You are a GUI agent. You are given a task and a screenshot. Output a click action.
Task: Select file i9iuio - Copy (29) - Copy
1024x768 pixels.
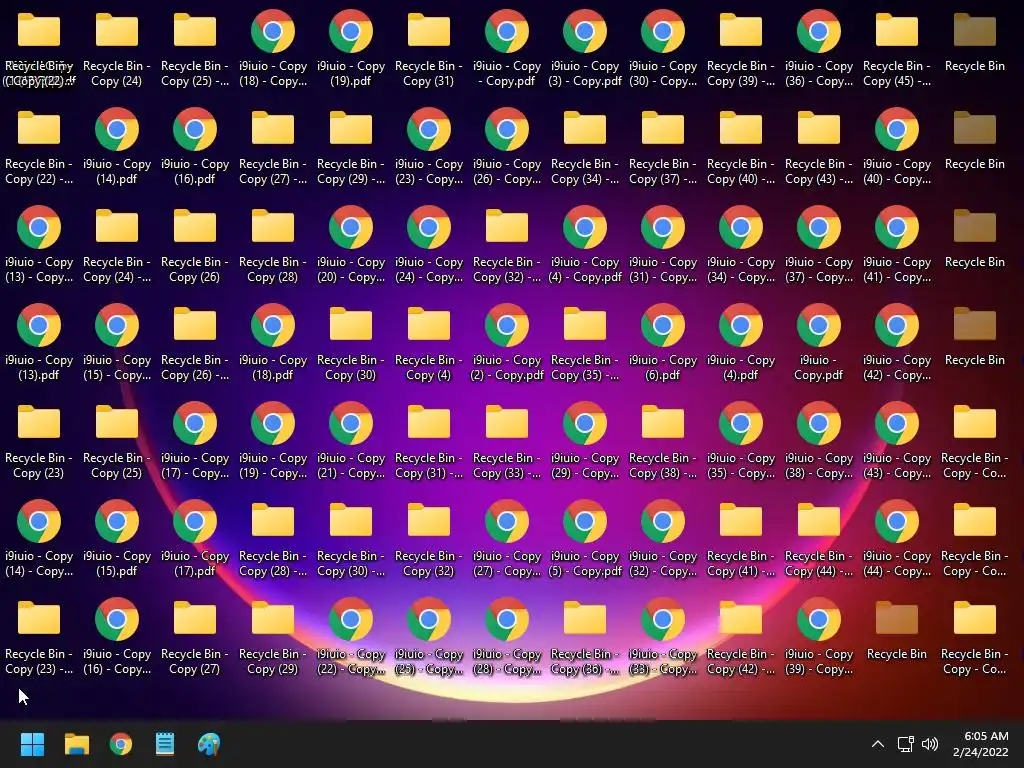point(584,441)
